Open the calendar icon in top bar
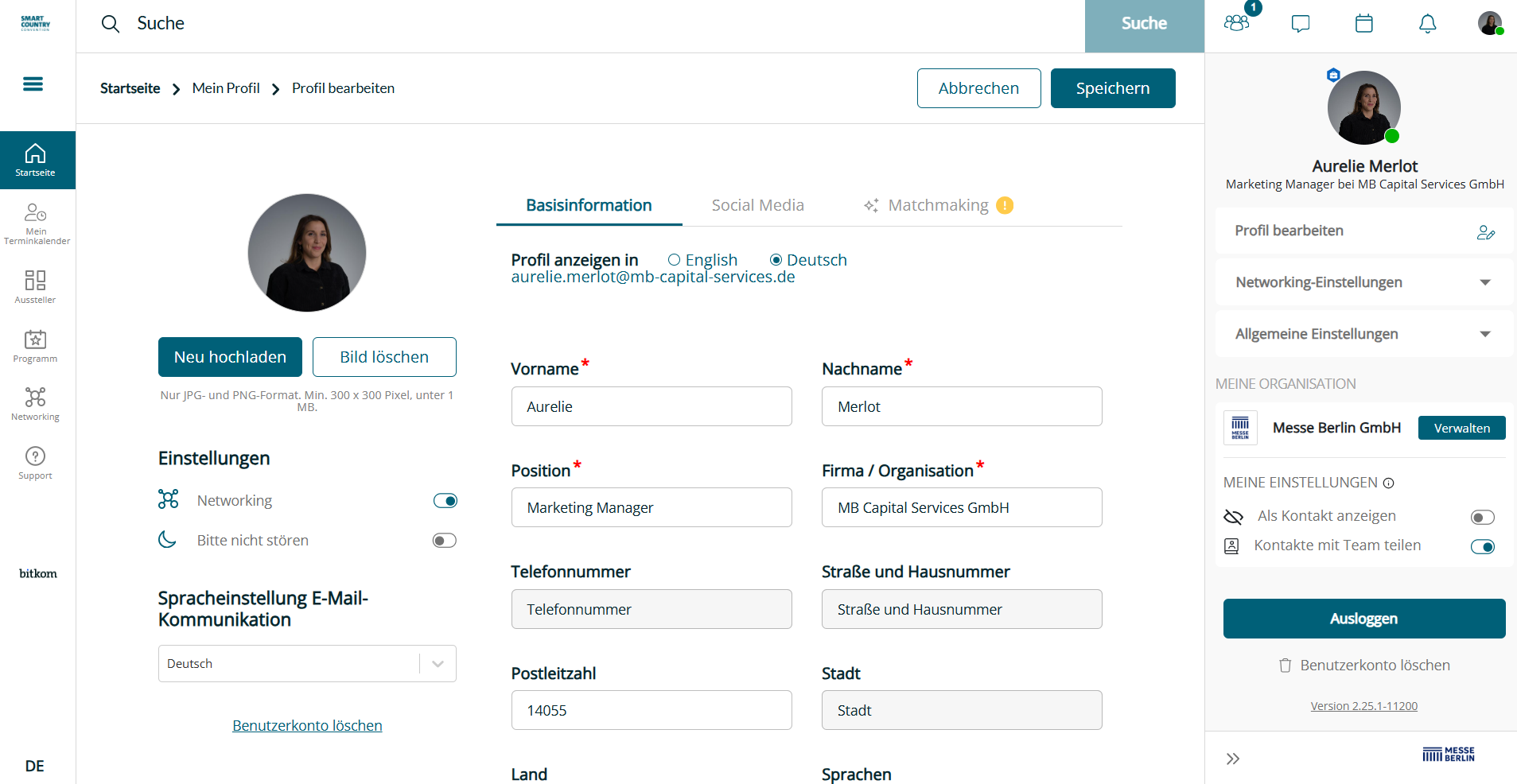 1364,24
